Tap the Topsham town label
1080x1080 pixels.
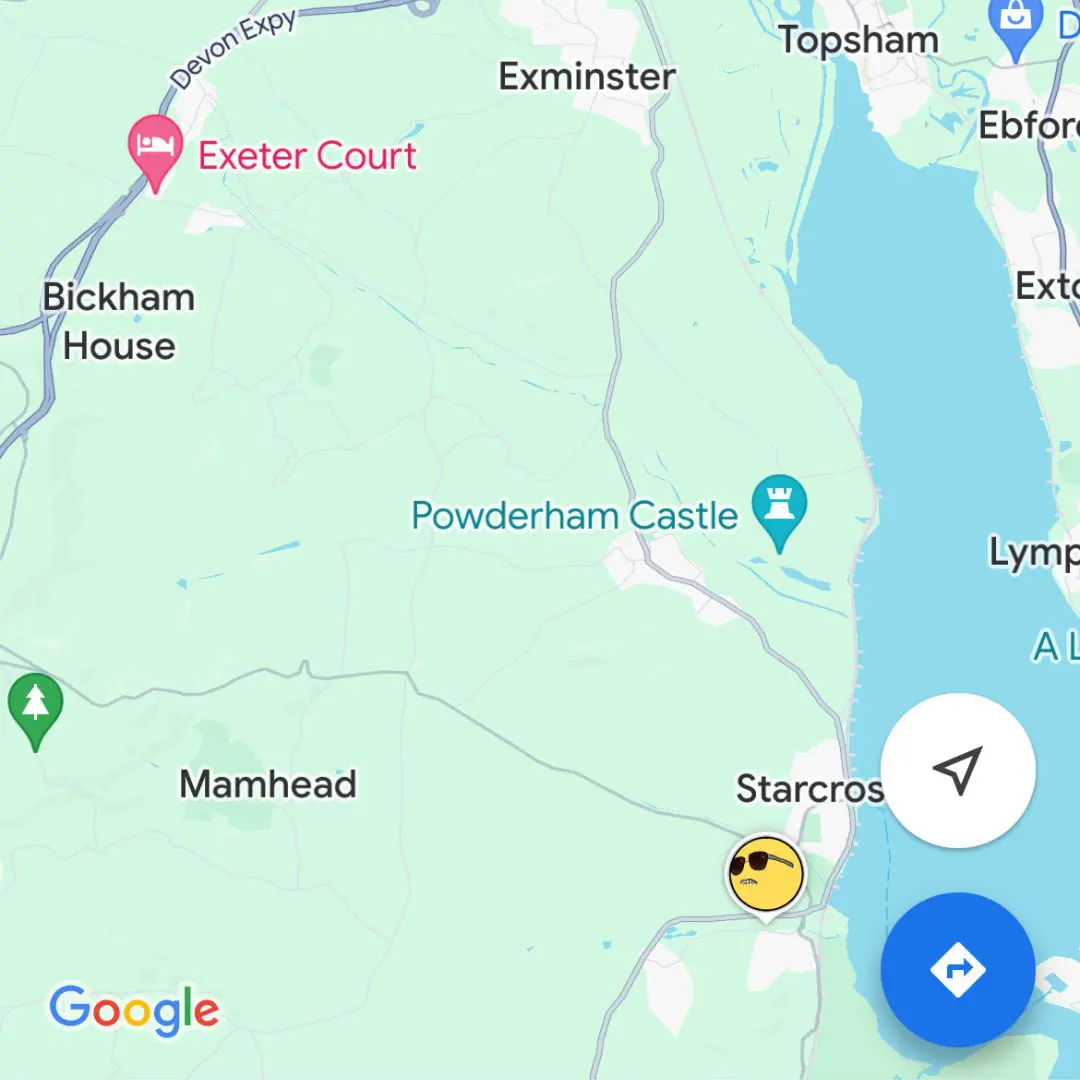[859, 40]
